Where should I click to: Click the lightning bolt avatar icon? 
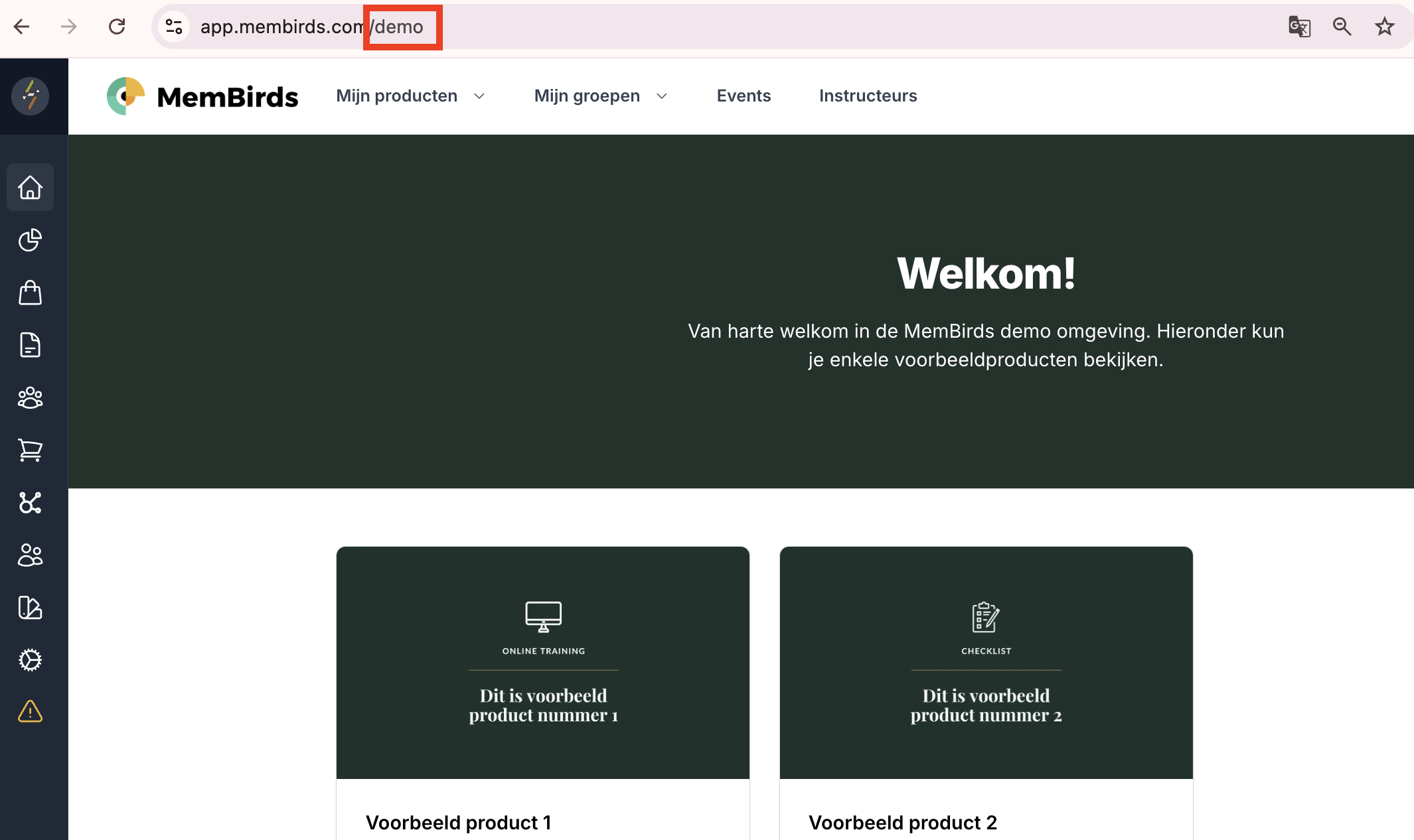click(30, 96)
